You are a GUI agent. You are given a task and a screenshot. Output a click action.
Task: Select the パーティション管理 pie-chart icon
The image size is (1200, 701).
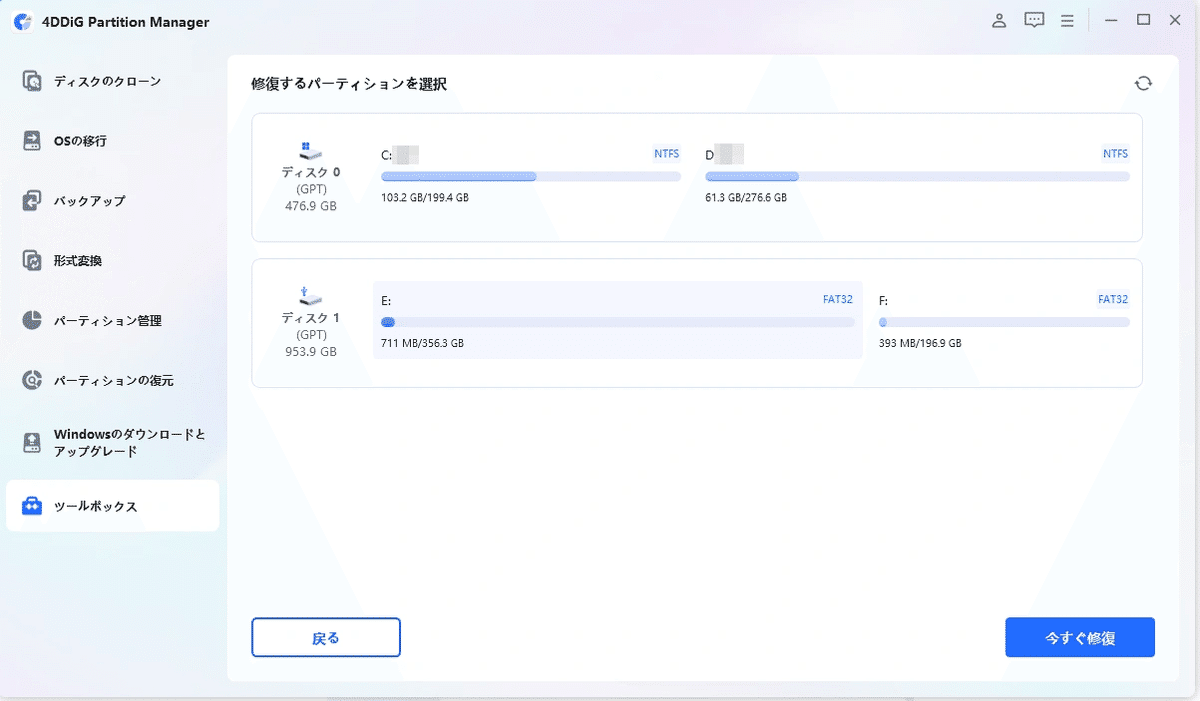click(33, 320)
